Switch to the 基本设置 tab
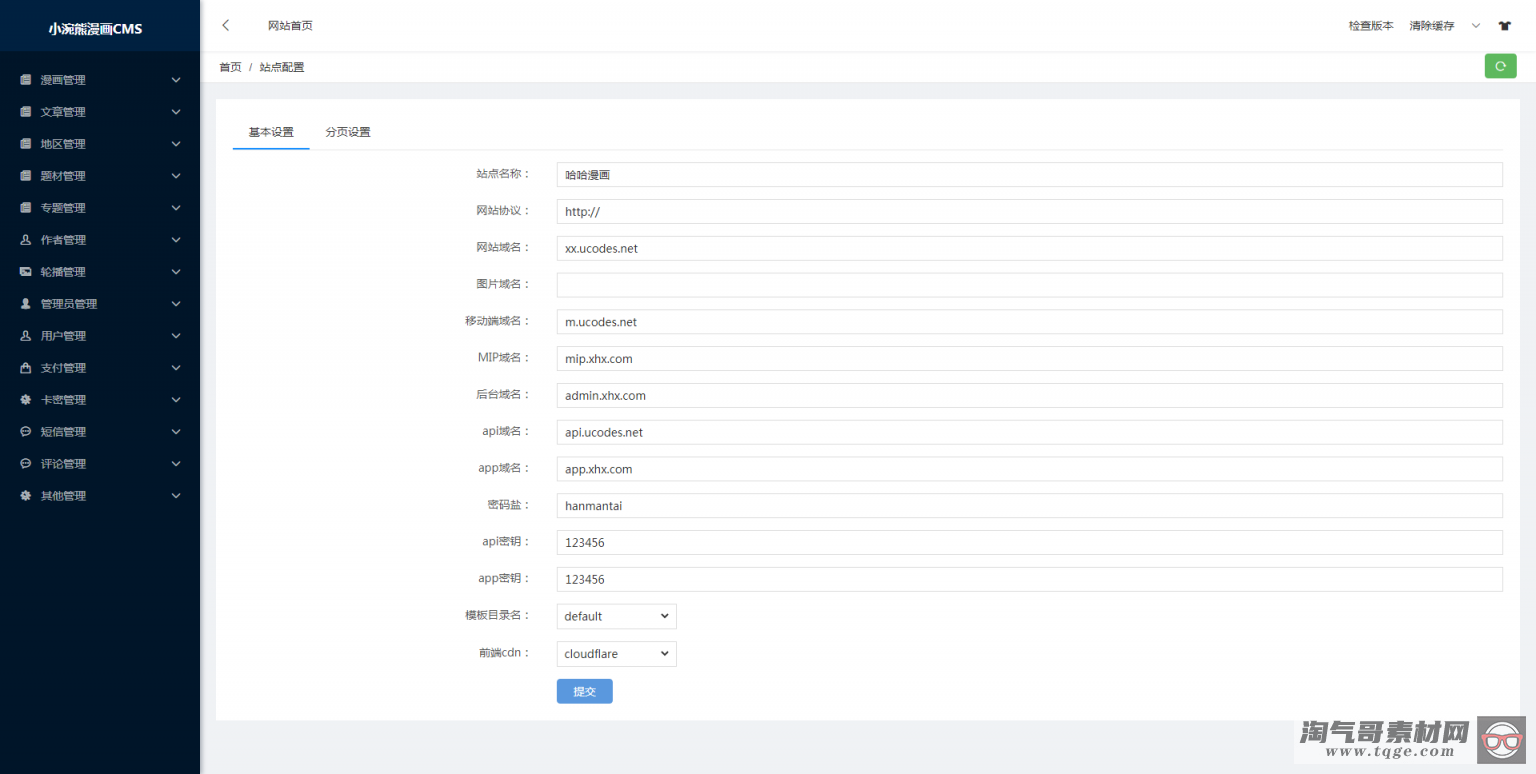 tap(271, 132)
